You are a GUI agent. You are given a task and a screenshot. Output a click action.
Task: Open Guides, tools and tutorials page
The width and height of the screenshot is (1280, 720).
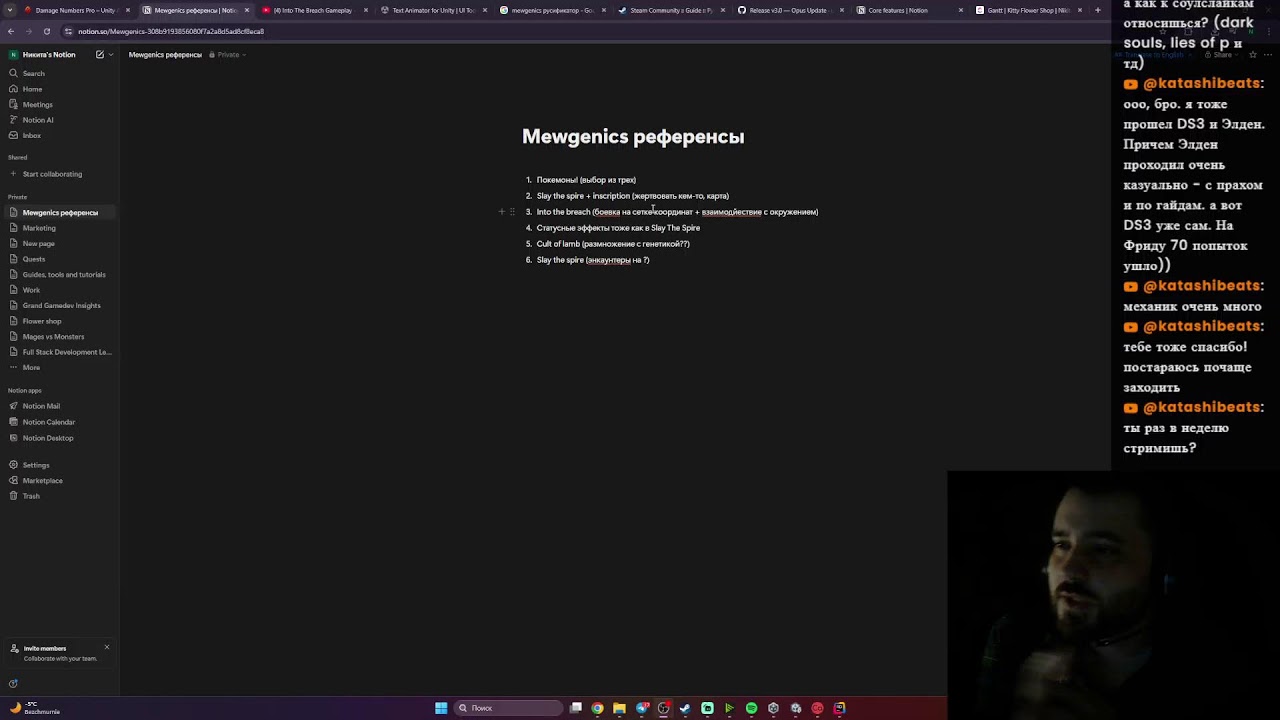click(60, 274)
